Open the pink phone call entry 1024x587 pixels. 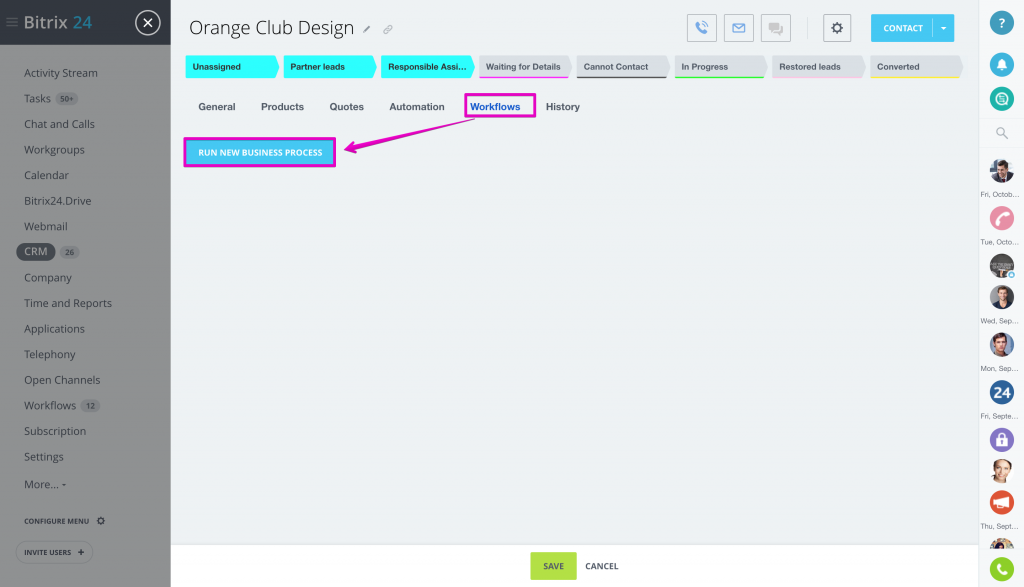pos(1001,218)
